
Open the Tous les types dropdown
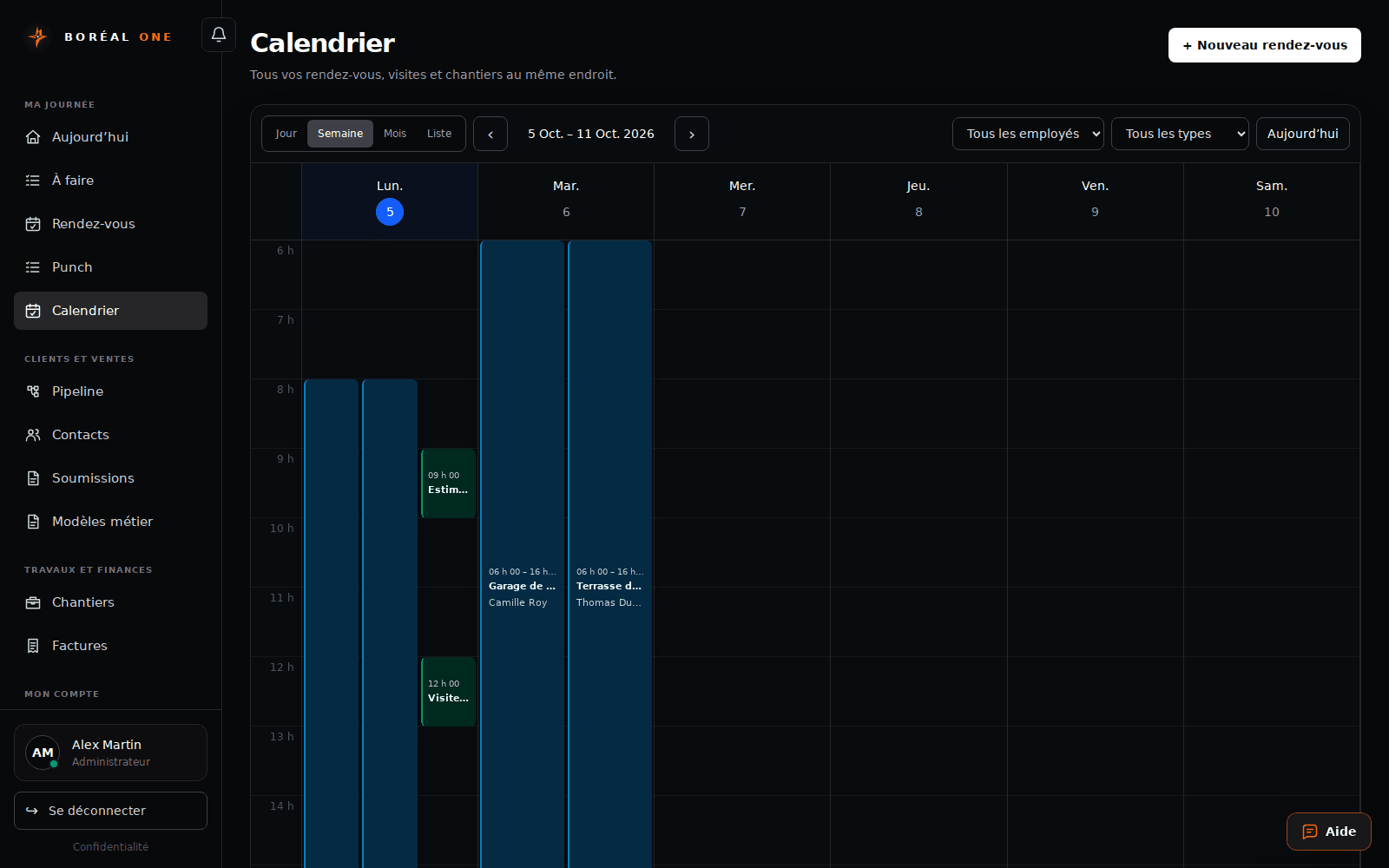click(1180, 134)
